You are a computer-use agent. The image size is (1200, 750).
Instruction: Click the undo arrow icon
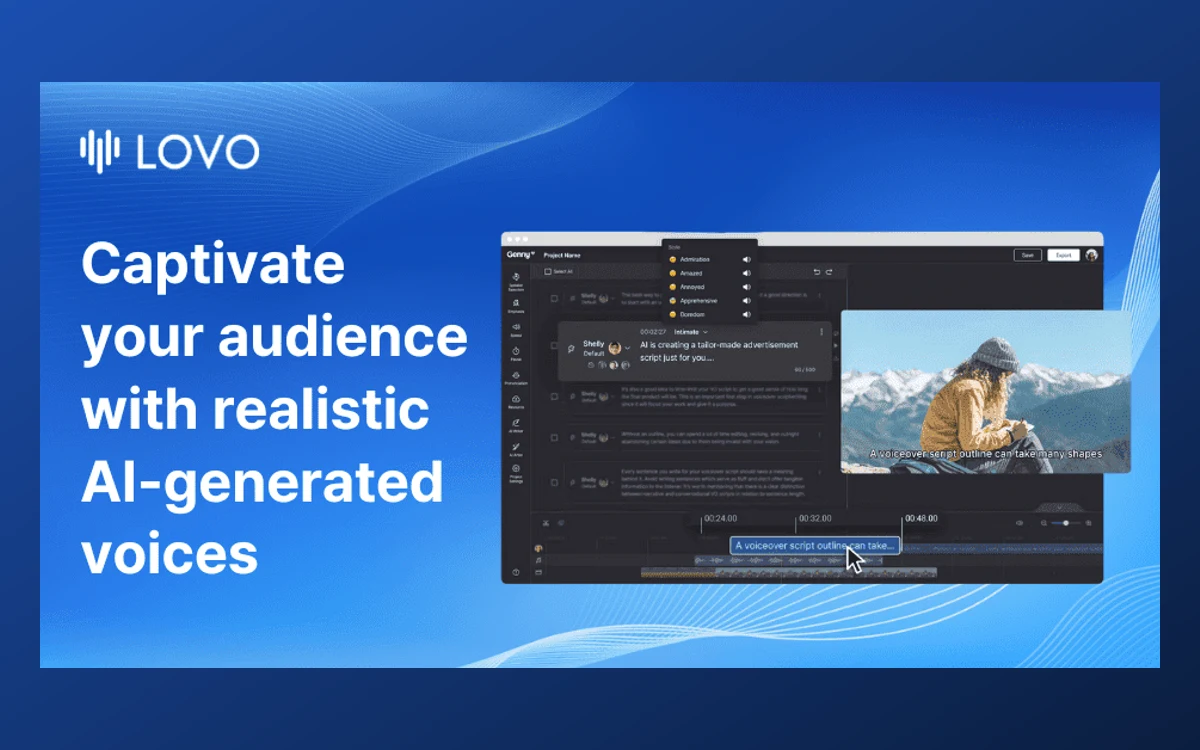point(817,272)
